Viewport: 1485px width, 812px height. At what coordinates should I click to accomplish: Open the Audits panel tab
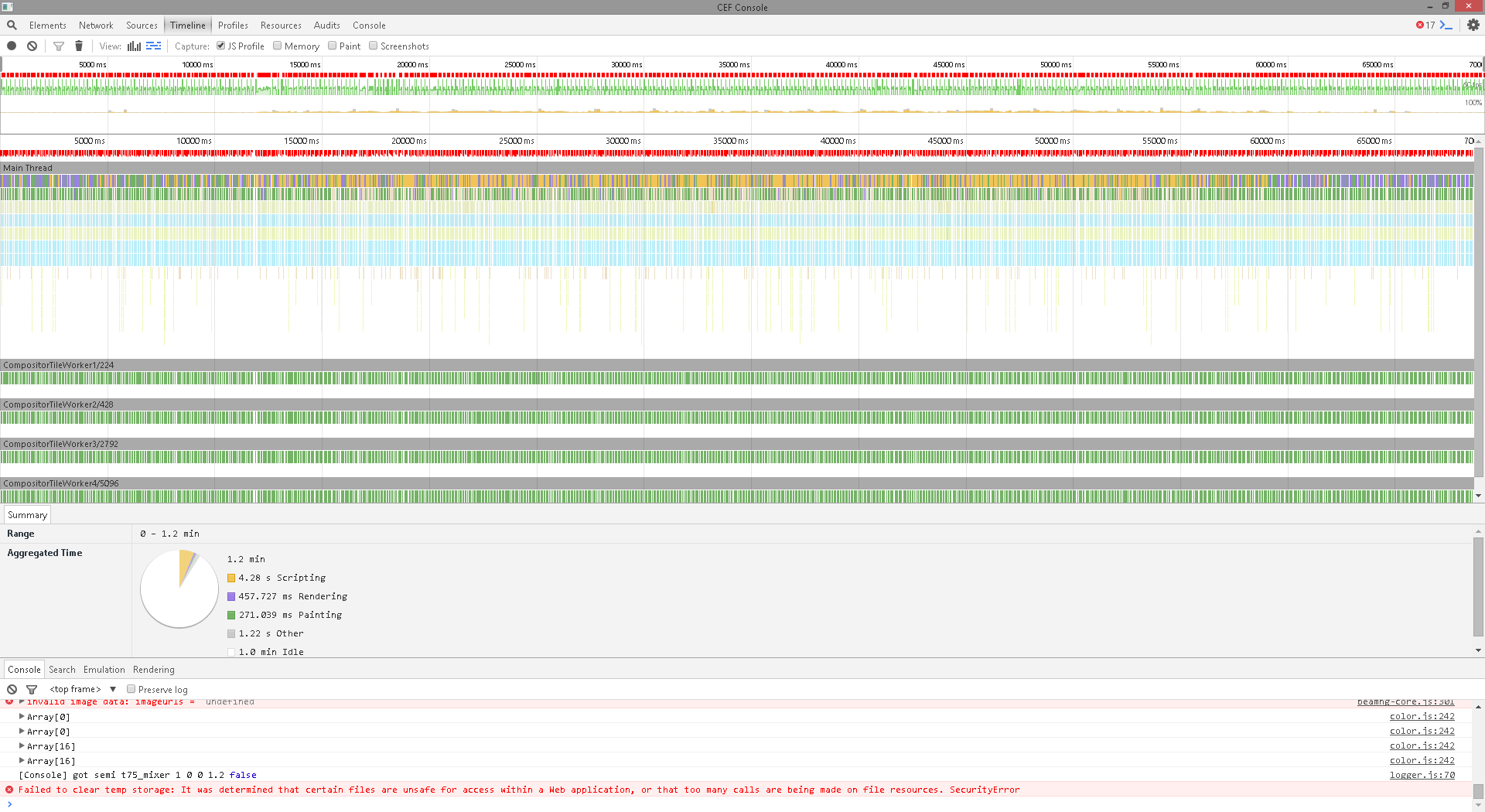point(327,26)
